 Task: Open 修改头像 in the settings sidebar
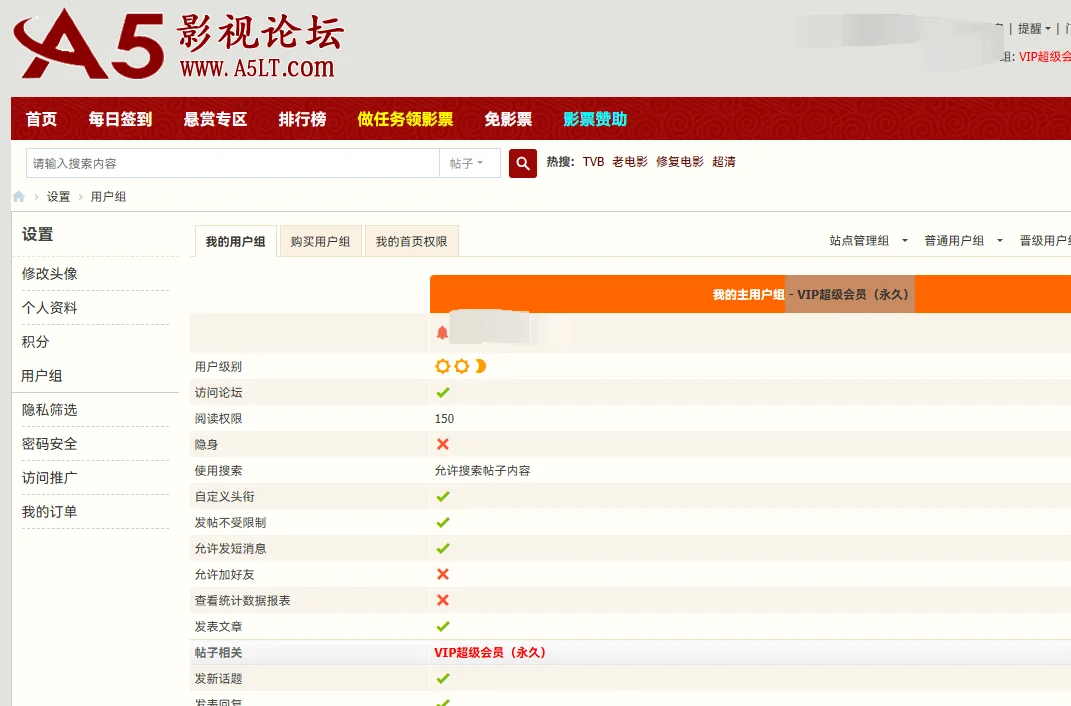point(49,274)
